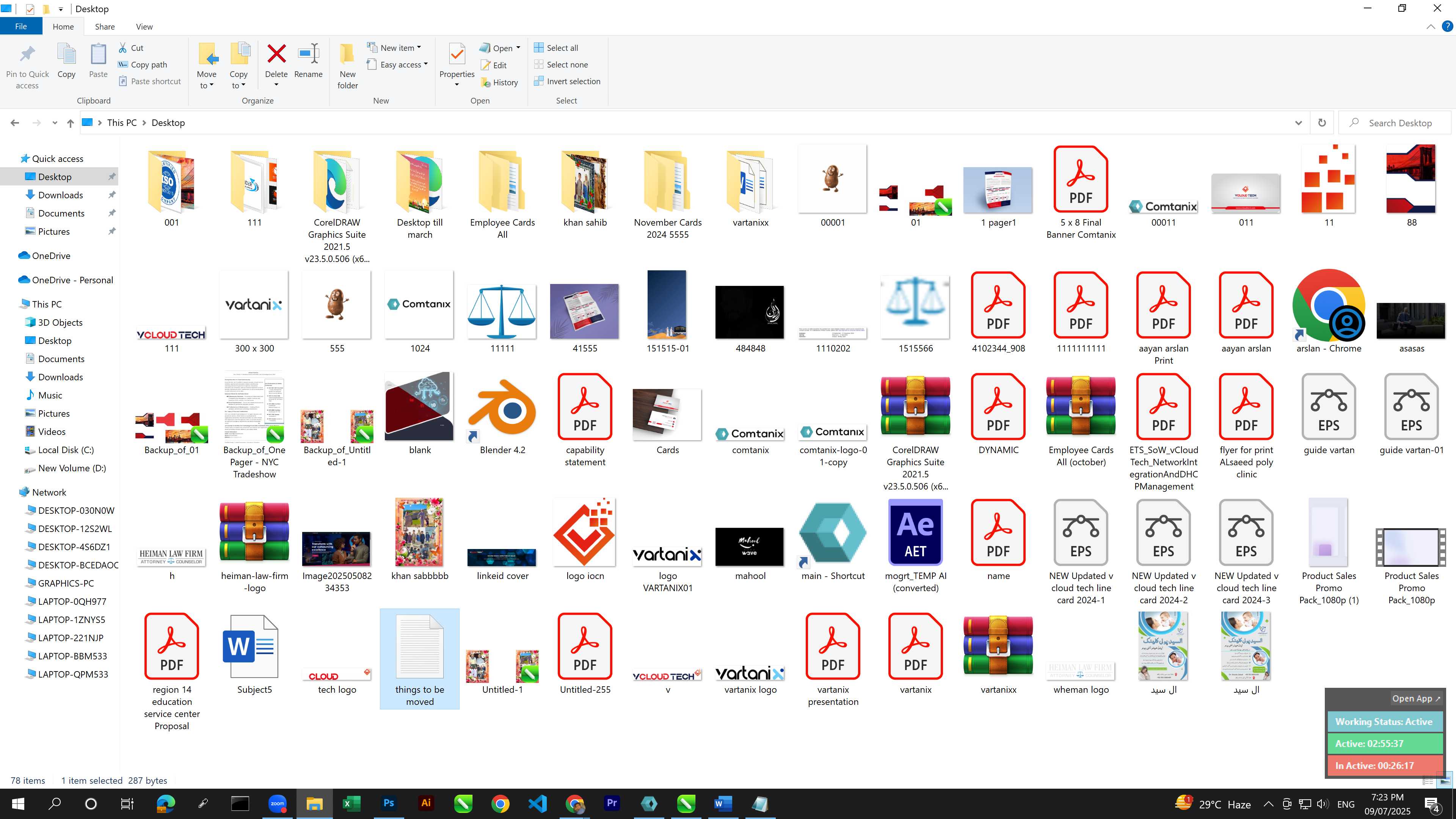Collapse the ribbon with the chevron
The image size is (1456, 819).
pyautogui.click(x=1431, y=27)
